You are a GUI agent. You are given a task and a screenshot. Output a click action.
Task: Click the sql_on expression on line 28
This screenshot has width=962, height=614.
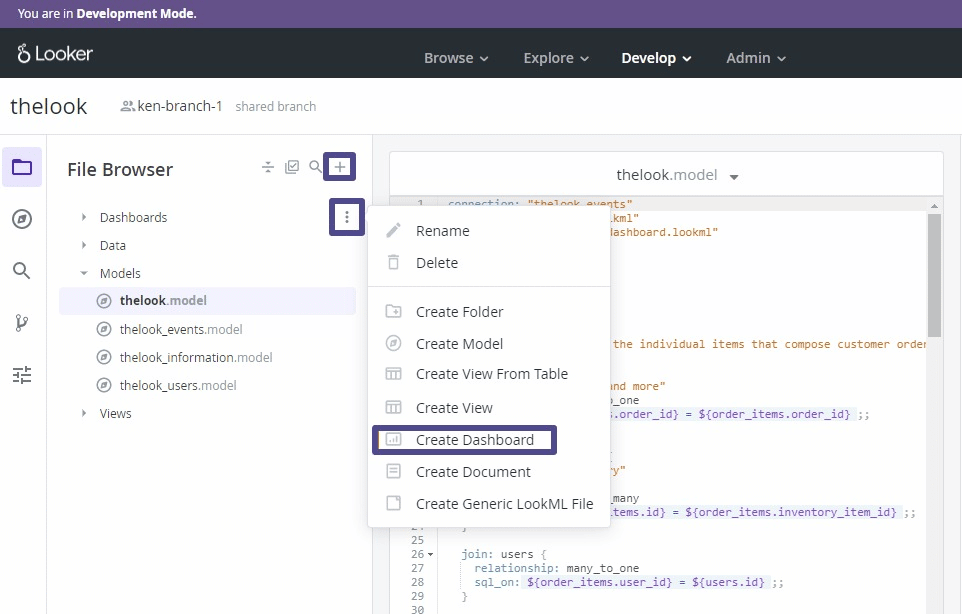646,582
